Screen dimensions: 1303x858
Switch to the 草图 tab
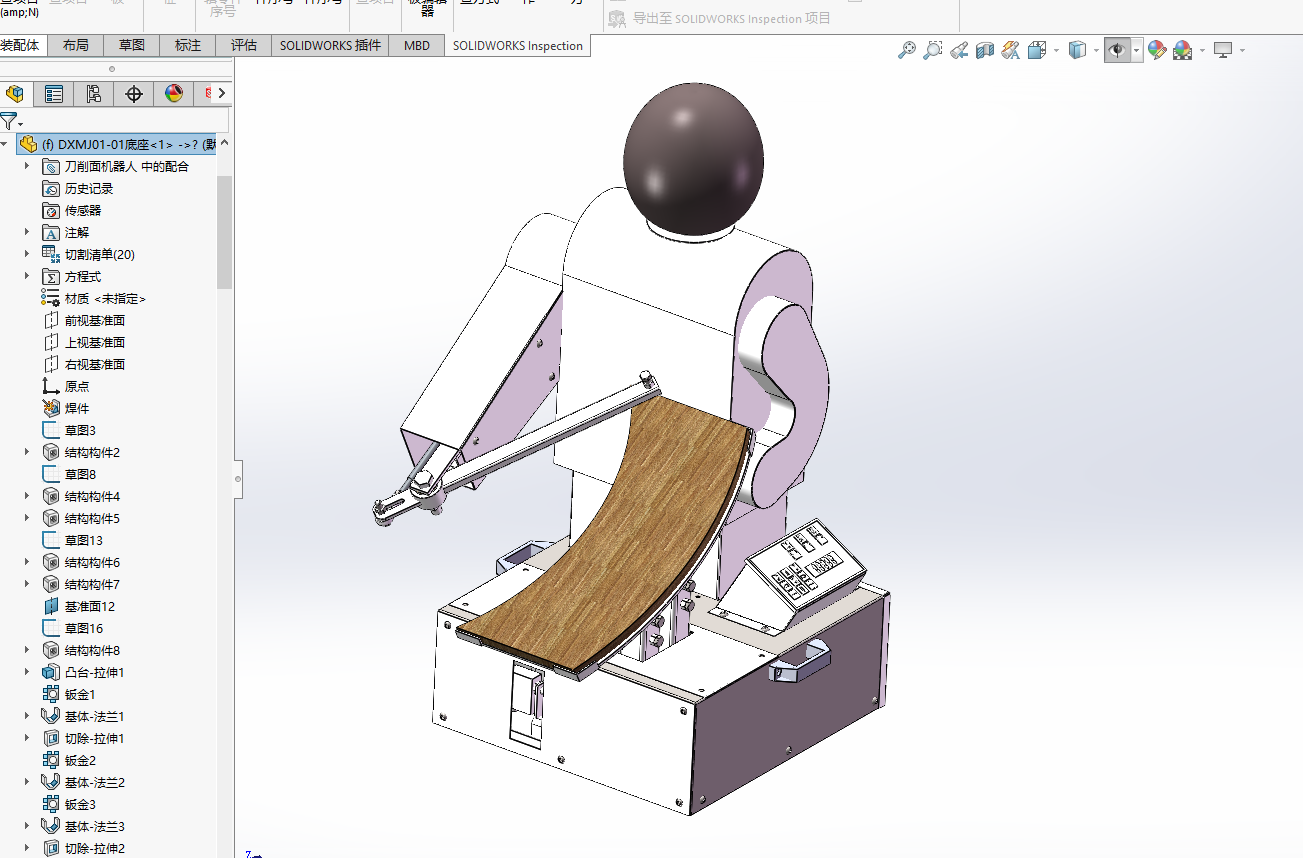(131, 45)
